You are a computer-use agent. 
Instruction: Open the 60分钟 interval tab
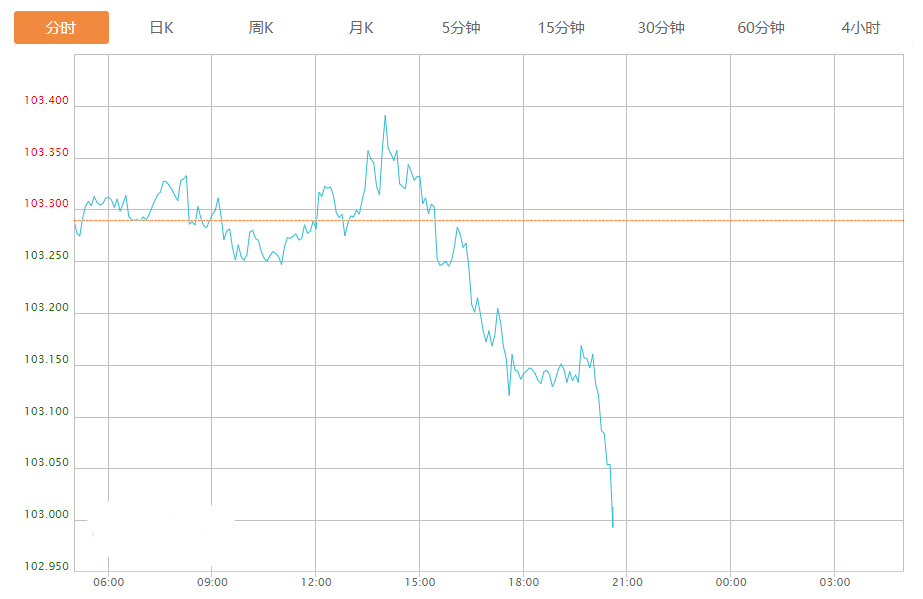tap(761, 28)
